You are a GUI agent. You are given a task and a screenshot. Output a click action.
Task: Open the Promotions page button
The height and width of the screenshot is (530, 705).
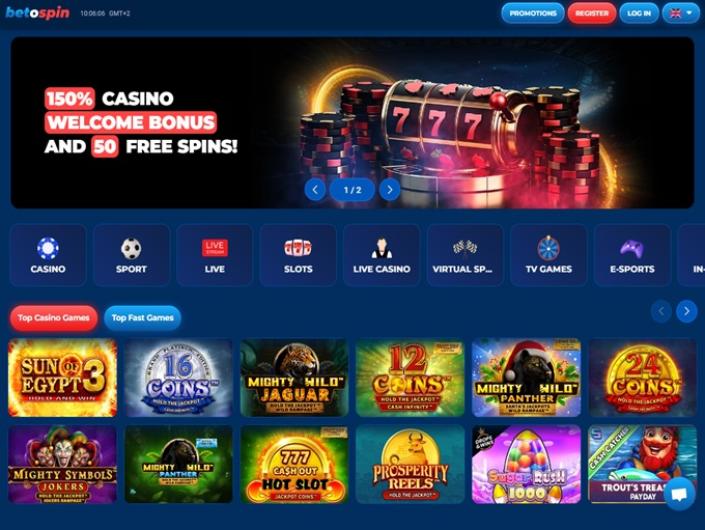point(533,13)
